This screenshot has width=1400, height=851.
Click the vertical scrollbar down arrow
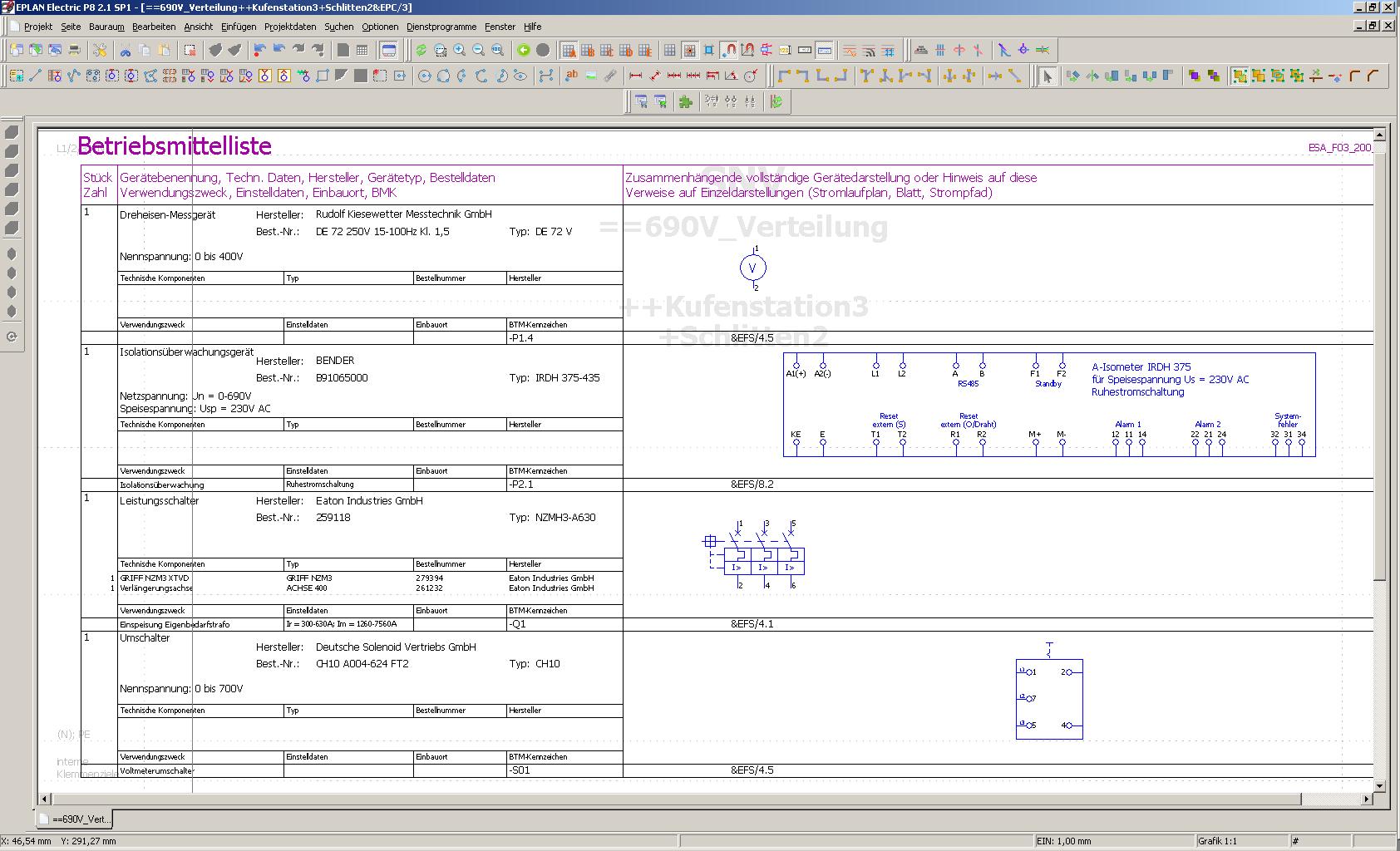click(1379, 785)
